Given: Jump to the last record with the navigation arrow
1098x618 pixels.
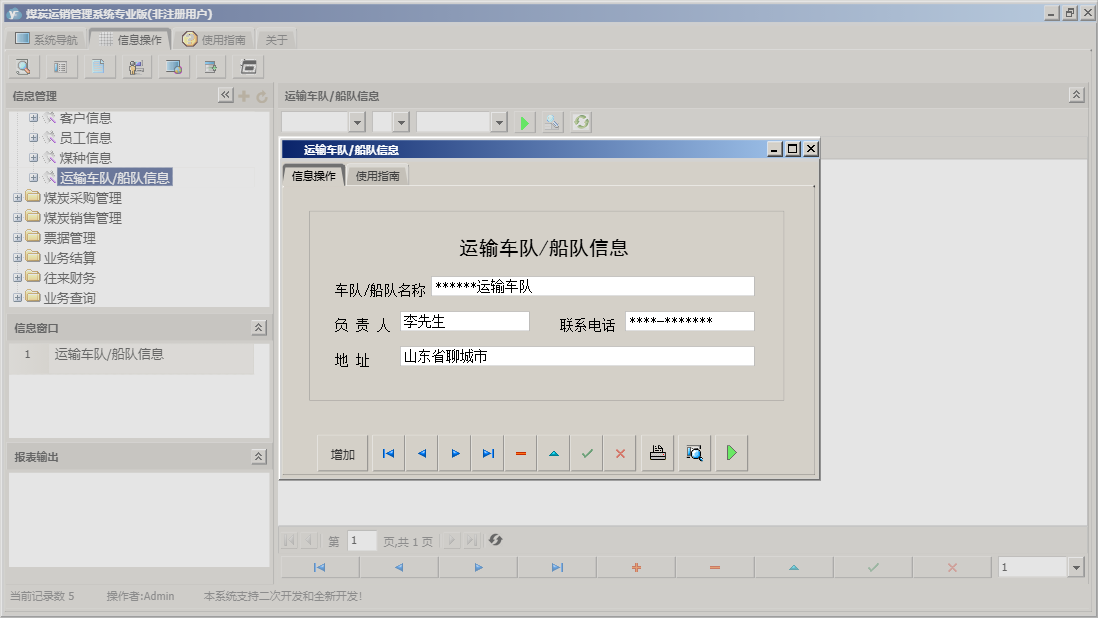Looking at the screenshot, I should pyautogui.click(x=487, y=453).
